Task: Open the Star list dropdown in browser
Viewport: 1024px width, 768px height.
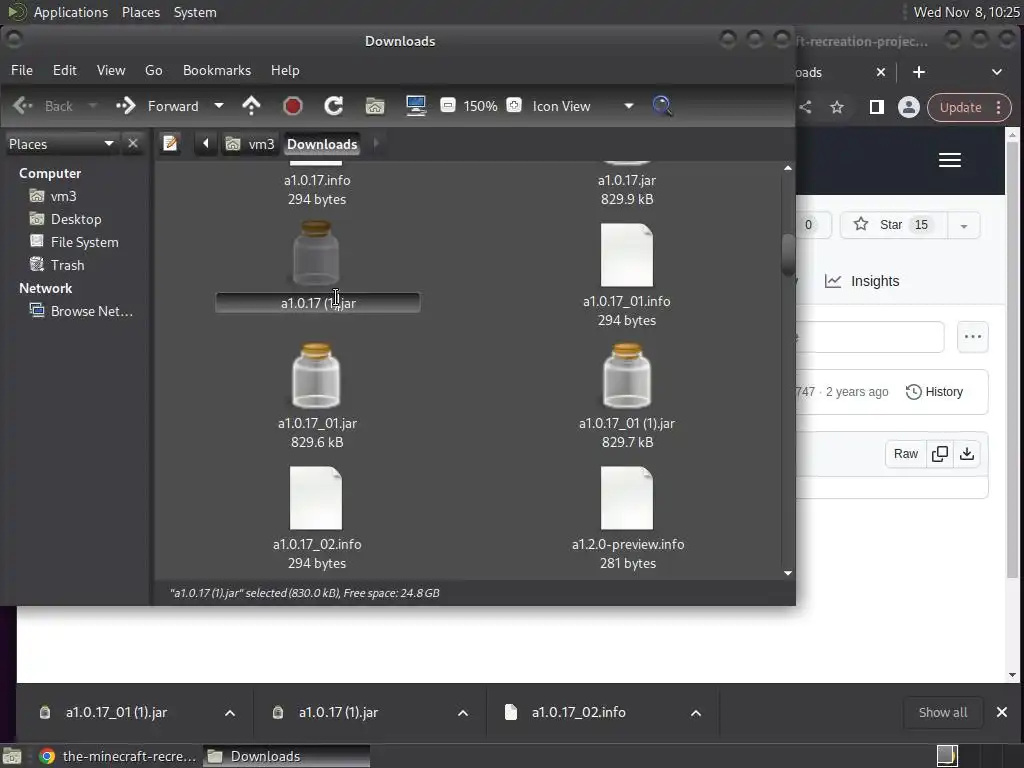Action: point(964,225)
